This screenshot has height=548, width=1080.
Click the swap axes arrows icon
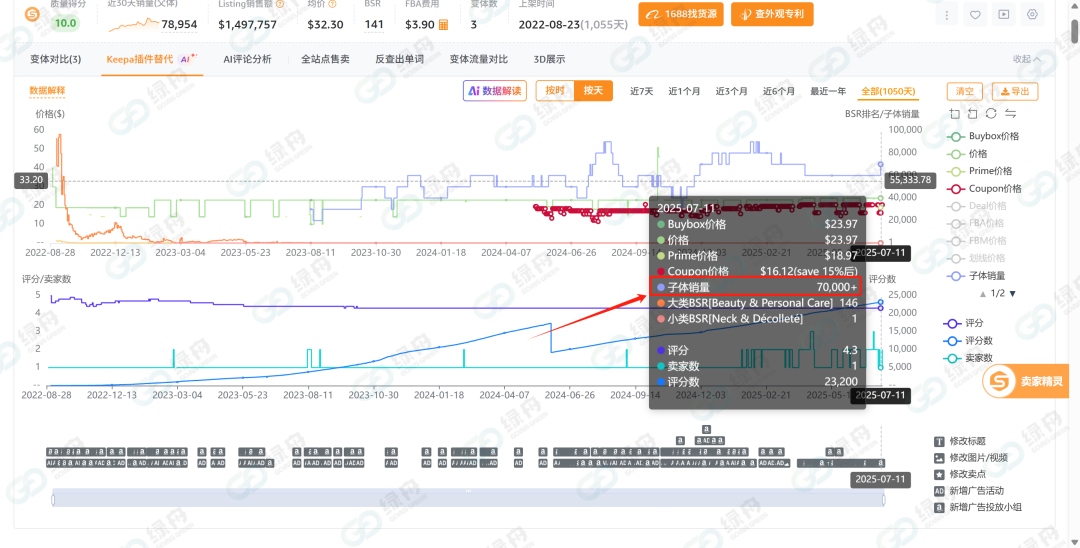tap(1010, 114)
